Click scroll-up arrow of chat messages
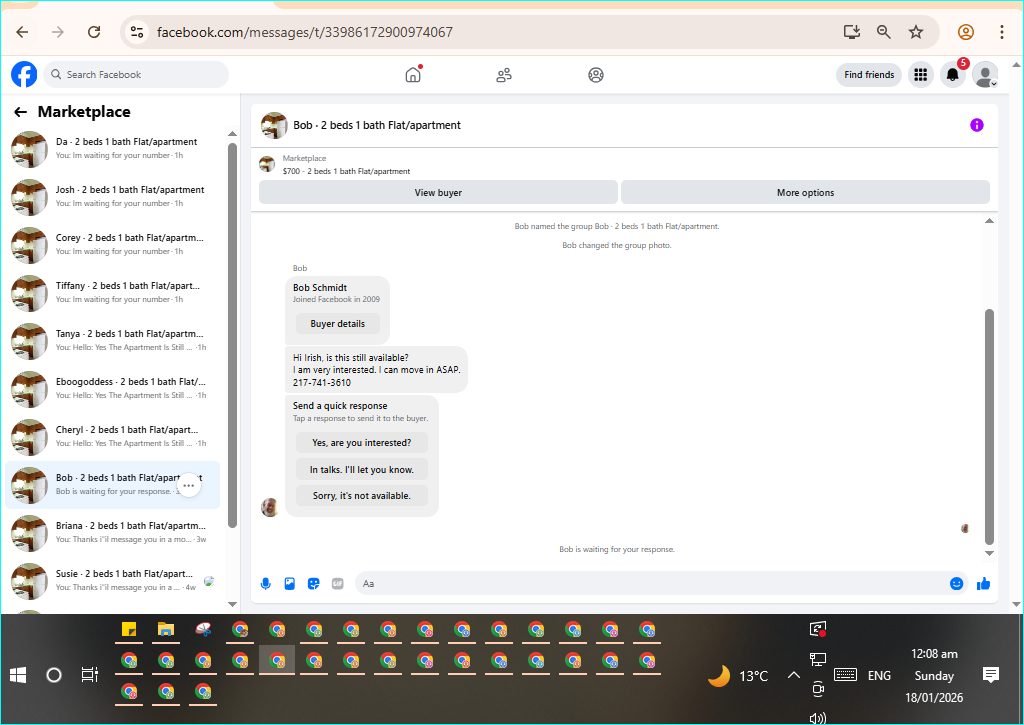This screenshot has width=1024, height=725. [x=989, y=221]
